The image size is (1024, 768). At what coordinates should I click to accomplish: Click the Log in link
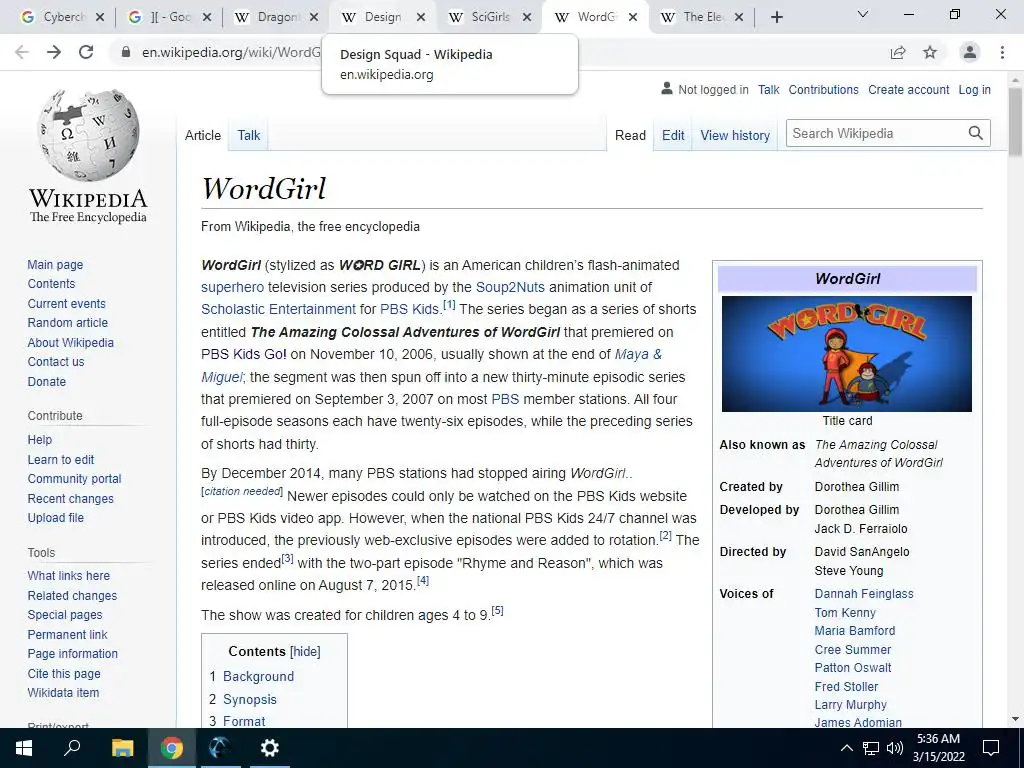pos(974,89)
